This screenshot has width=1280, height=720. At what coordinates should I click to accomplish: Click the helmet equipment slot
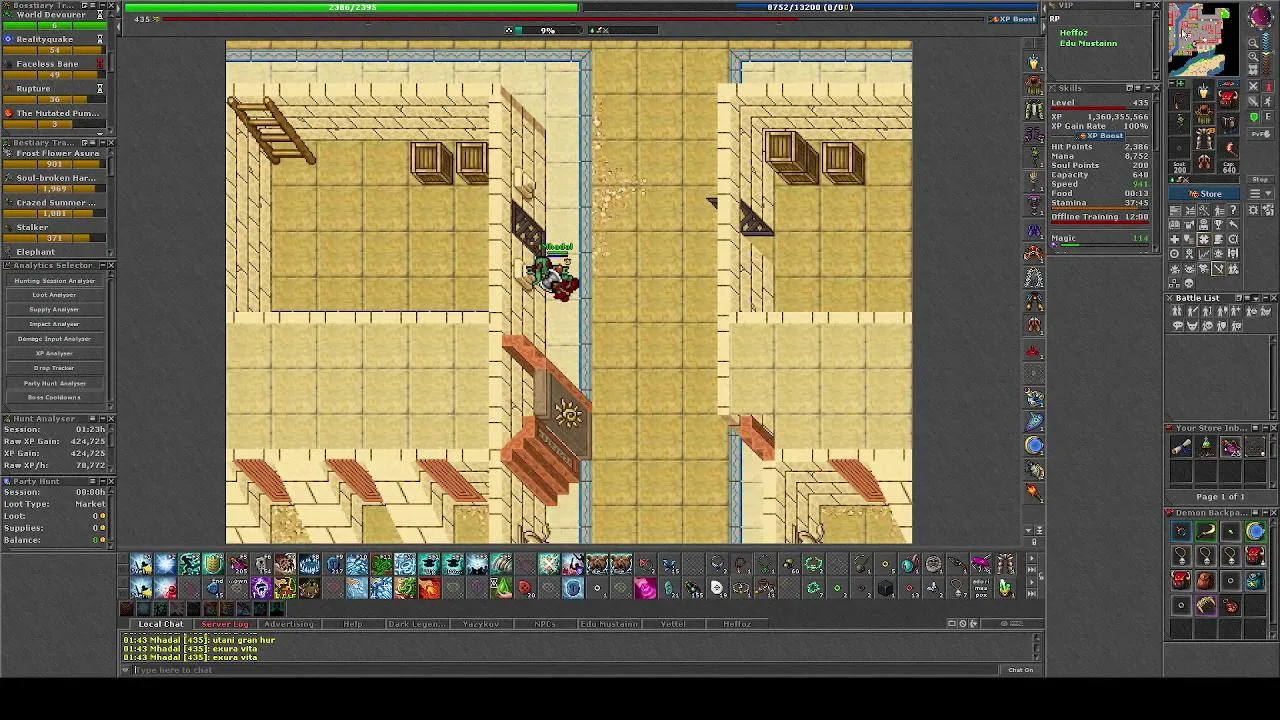click(x=1204, y=91)
